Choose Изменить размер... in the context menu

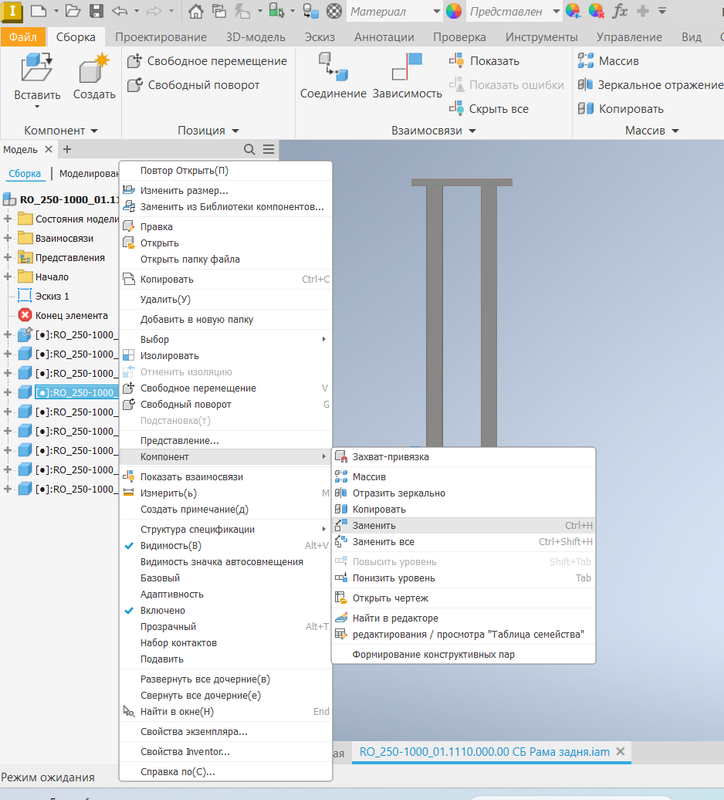click(x=226, y=190)
